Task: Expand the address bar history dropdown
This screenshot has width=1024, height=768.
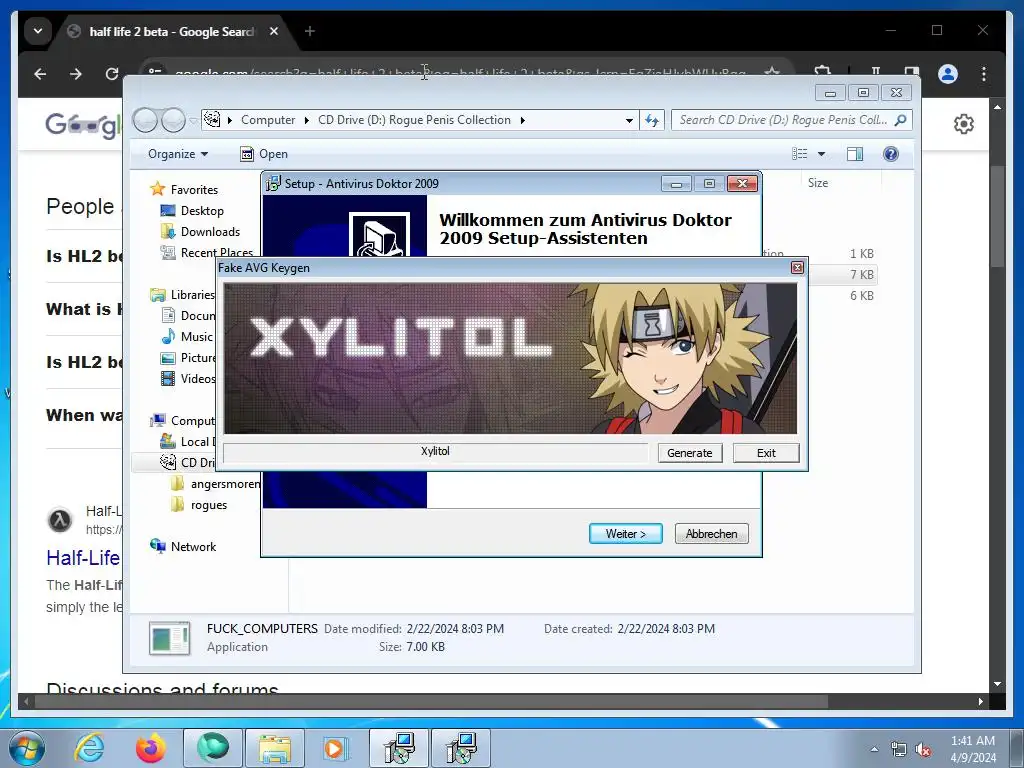Action: click(x=629, y=120)
